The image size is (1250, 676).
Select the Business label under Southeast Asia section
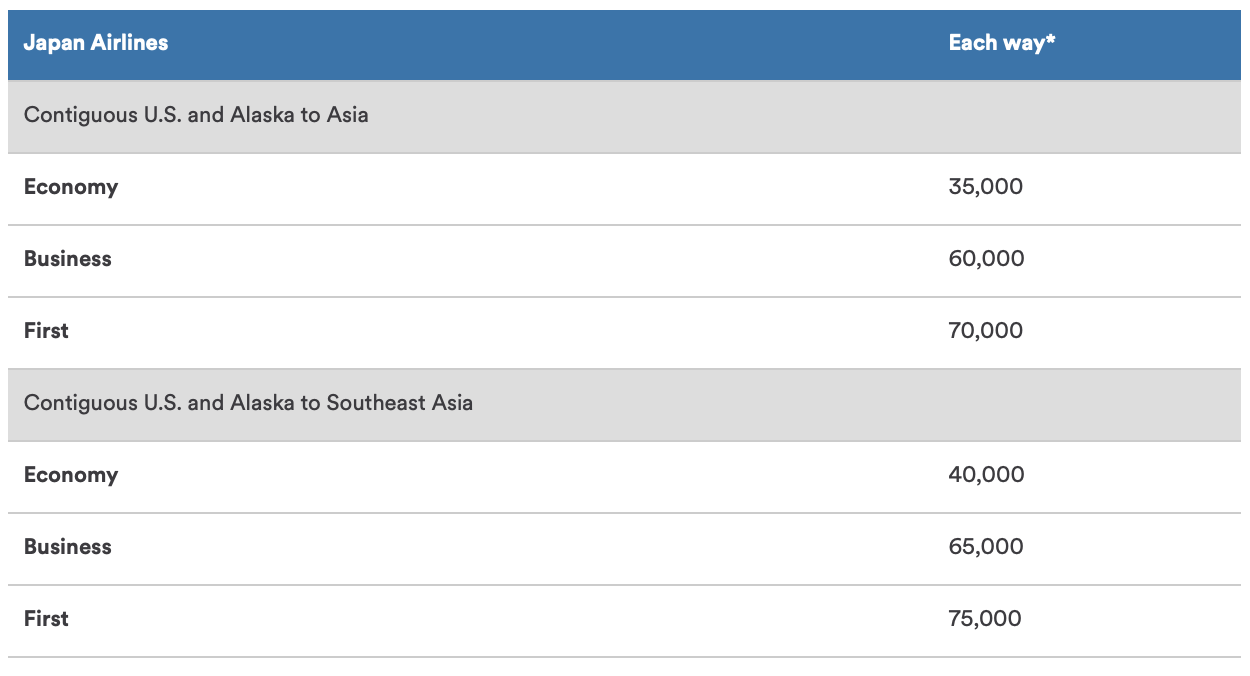click(x=68, y=547)
